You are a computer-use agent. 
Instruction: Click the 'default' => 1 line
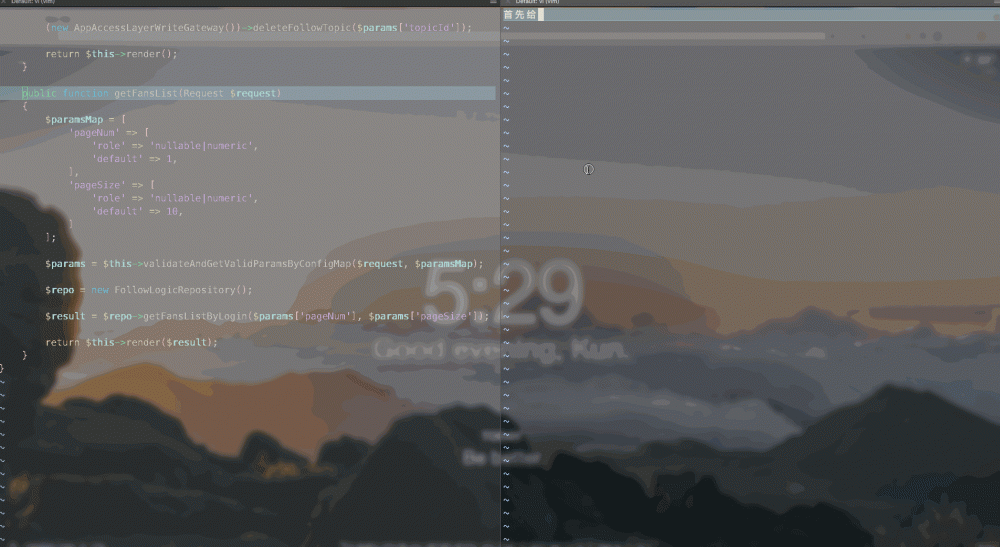134,159
